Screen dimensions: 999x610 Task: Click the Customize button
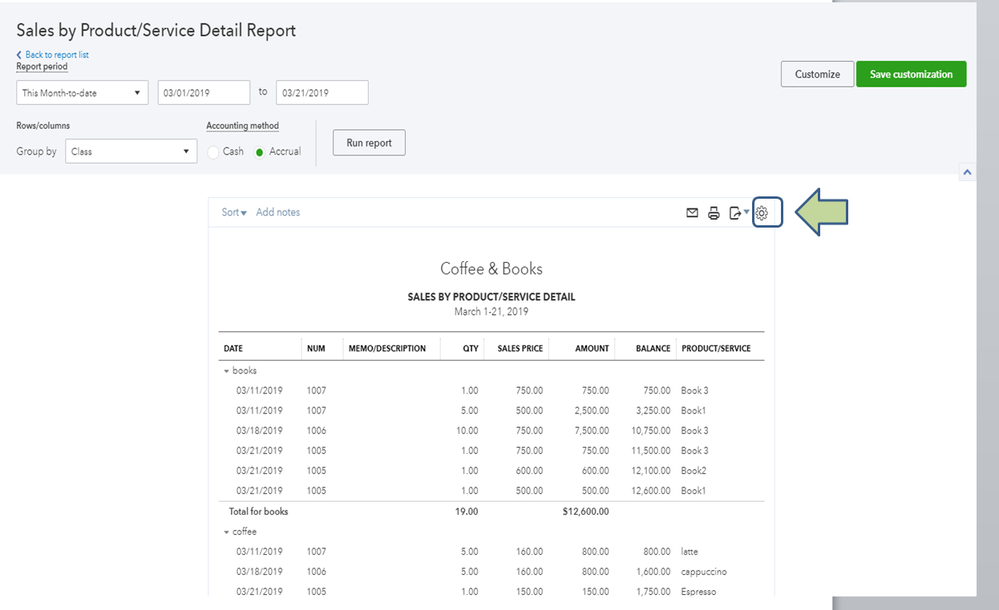point(817,74)
